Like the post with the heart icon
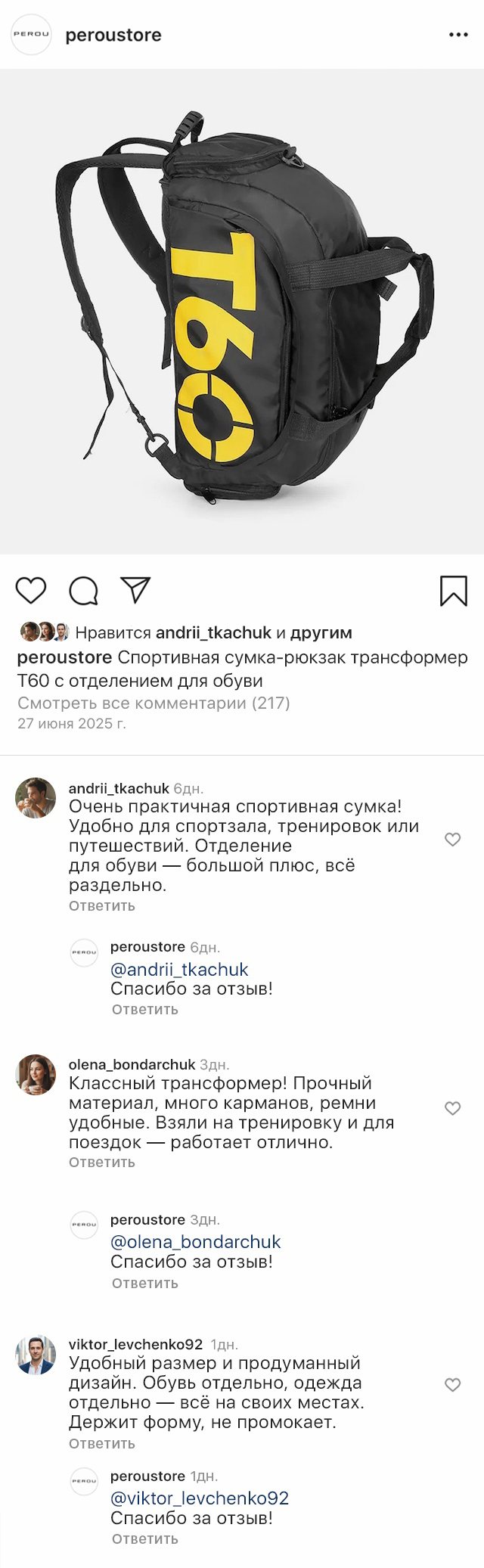The height and width of the screenshot is (1568, 484). [x=31, y=591]
